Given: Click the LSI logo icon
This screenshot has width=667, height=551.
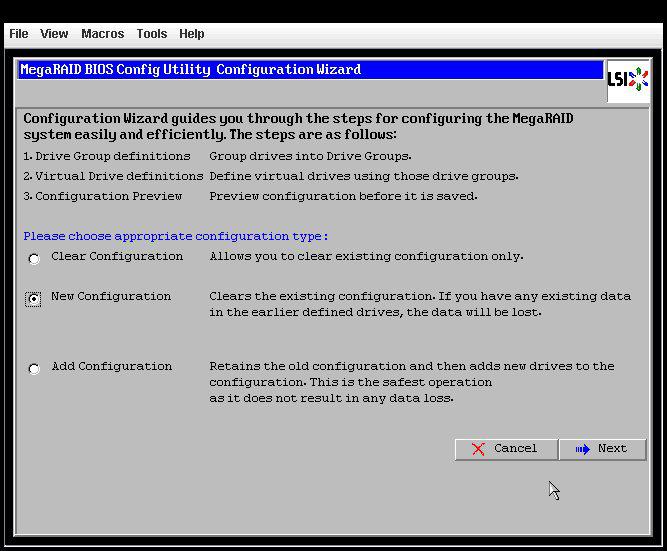Looking at the screenshot, I should click(628, 80).
